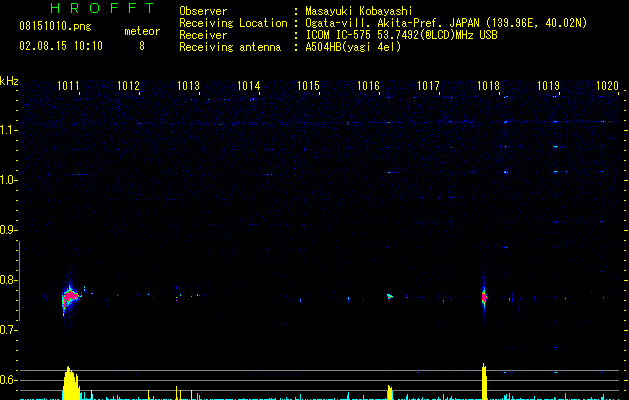Click the 1013 time axis label

(x=189, y=85)
